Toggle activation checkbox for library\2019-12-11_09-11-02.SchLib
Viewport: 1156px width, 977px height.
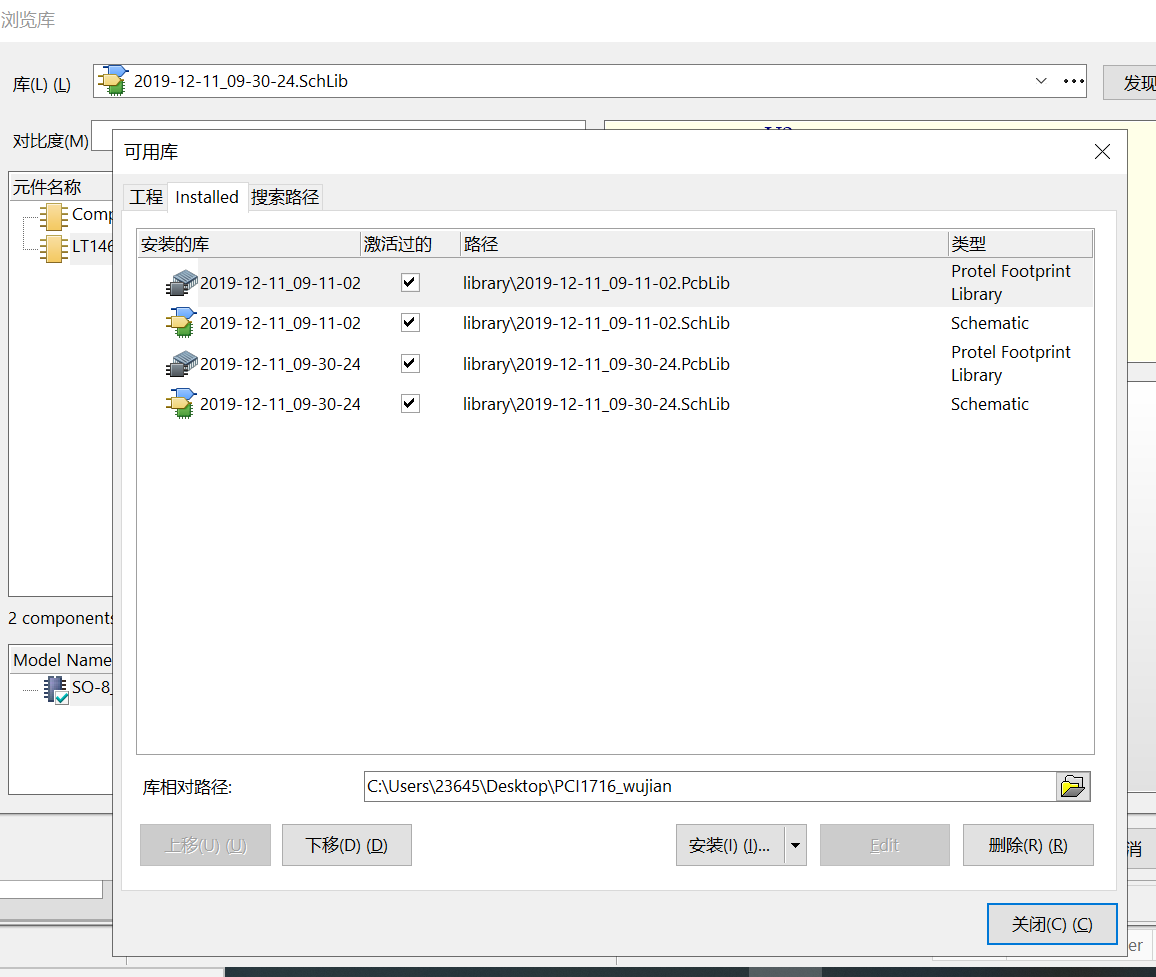(410, 323)
